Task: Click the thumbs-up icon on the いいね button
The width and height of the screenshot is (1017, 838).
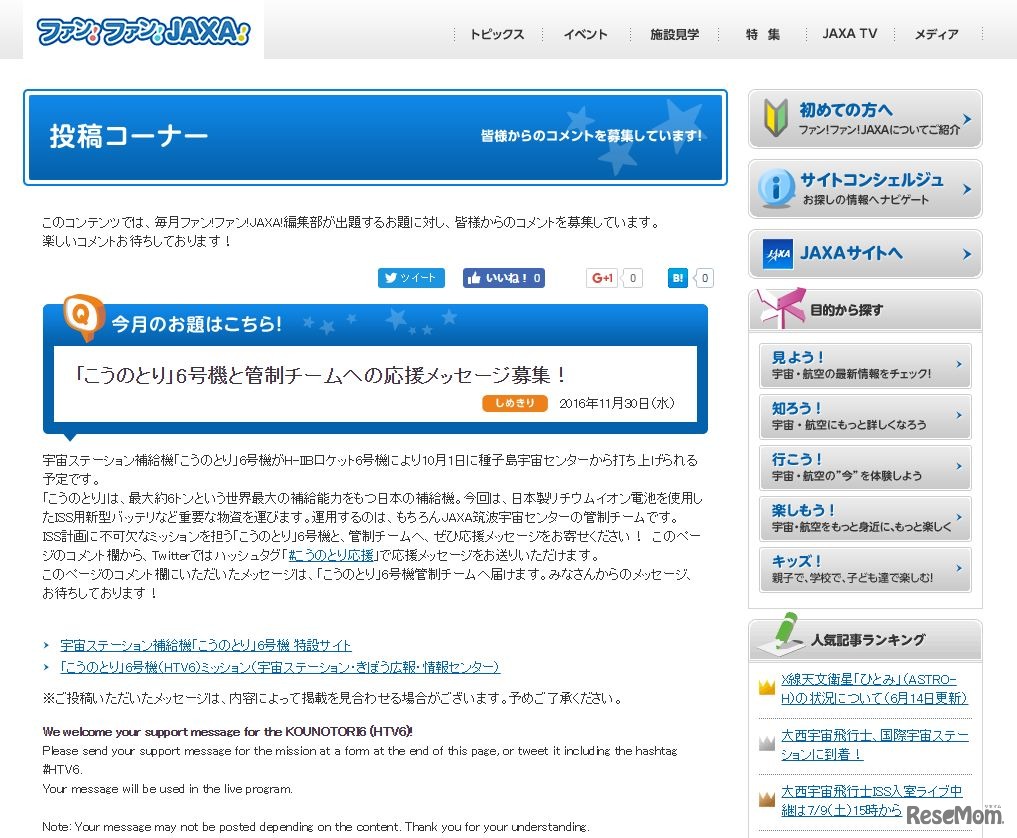Action: pyautogui.click(x=474, y=278)
